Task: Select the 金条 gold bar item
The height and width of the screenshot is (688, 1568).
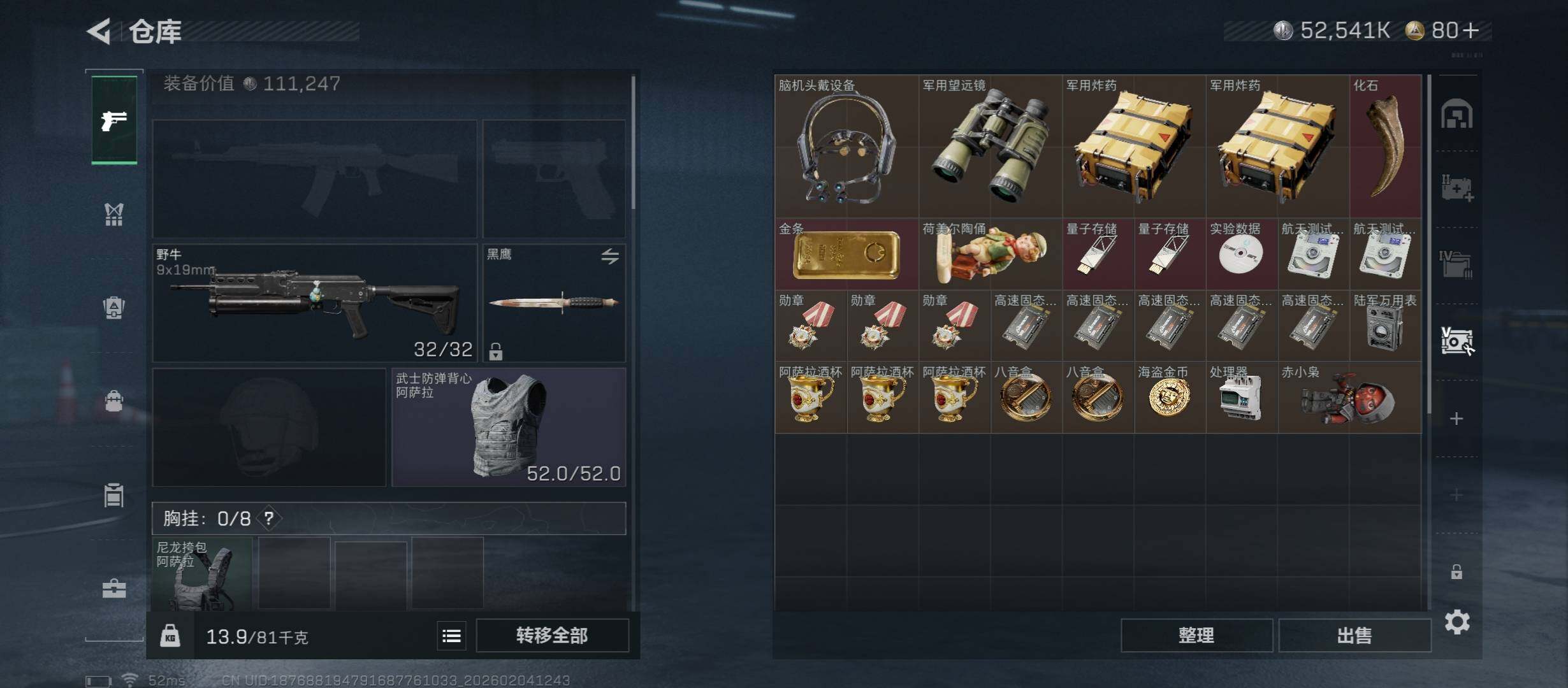Action: point(846,254)
